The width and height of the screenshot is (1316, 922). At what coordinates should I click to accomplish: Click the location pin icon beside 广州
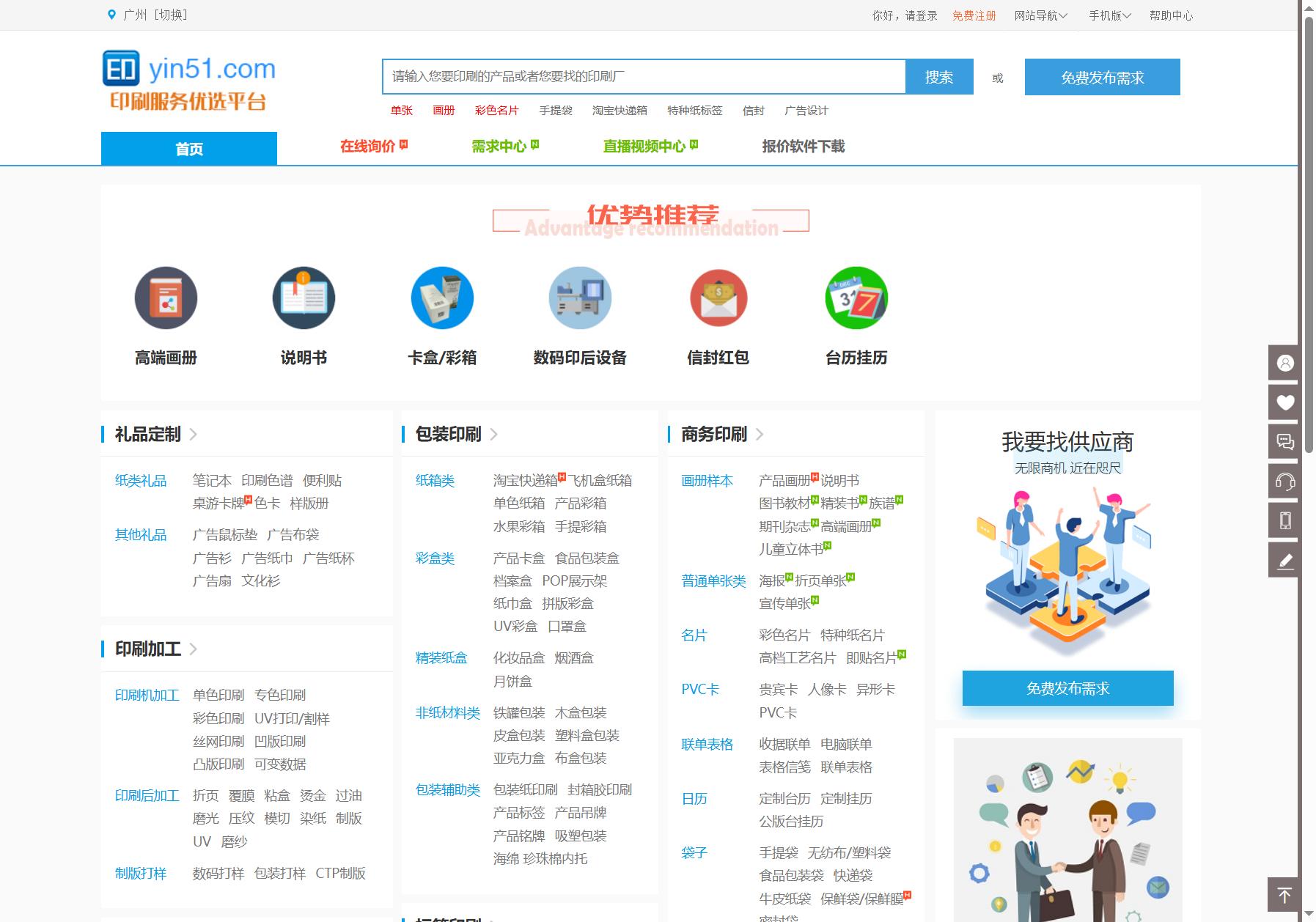pyautogui.click(x=111, y=15)
